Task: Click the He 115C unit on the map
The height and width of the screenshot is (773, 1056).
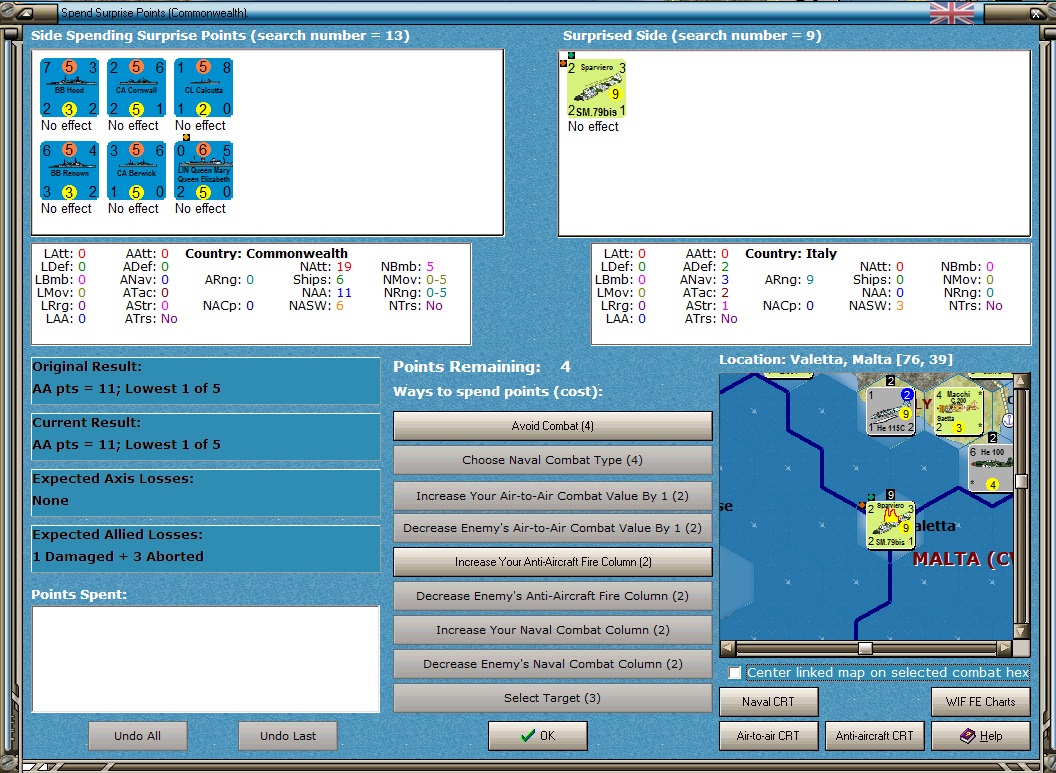Action: (x=889, y=411)
